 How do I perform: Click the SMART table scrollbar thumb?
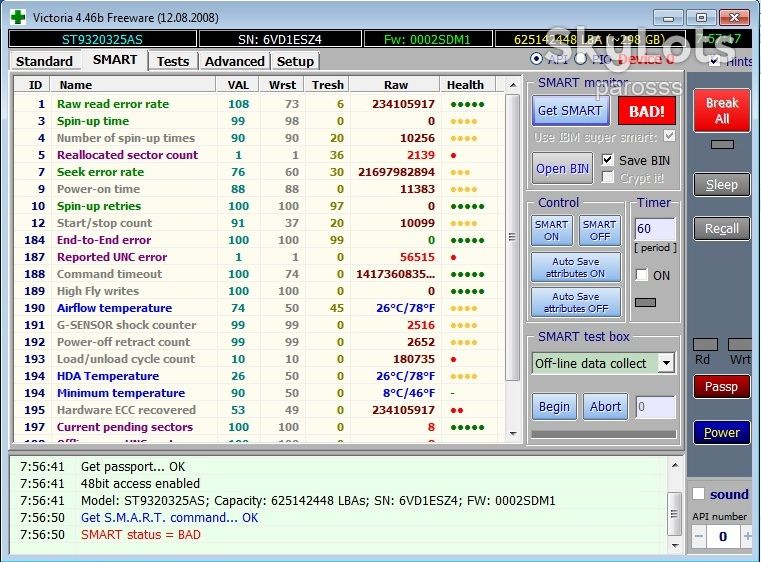click(x=512, y=237)
